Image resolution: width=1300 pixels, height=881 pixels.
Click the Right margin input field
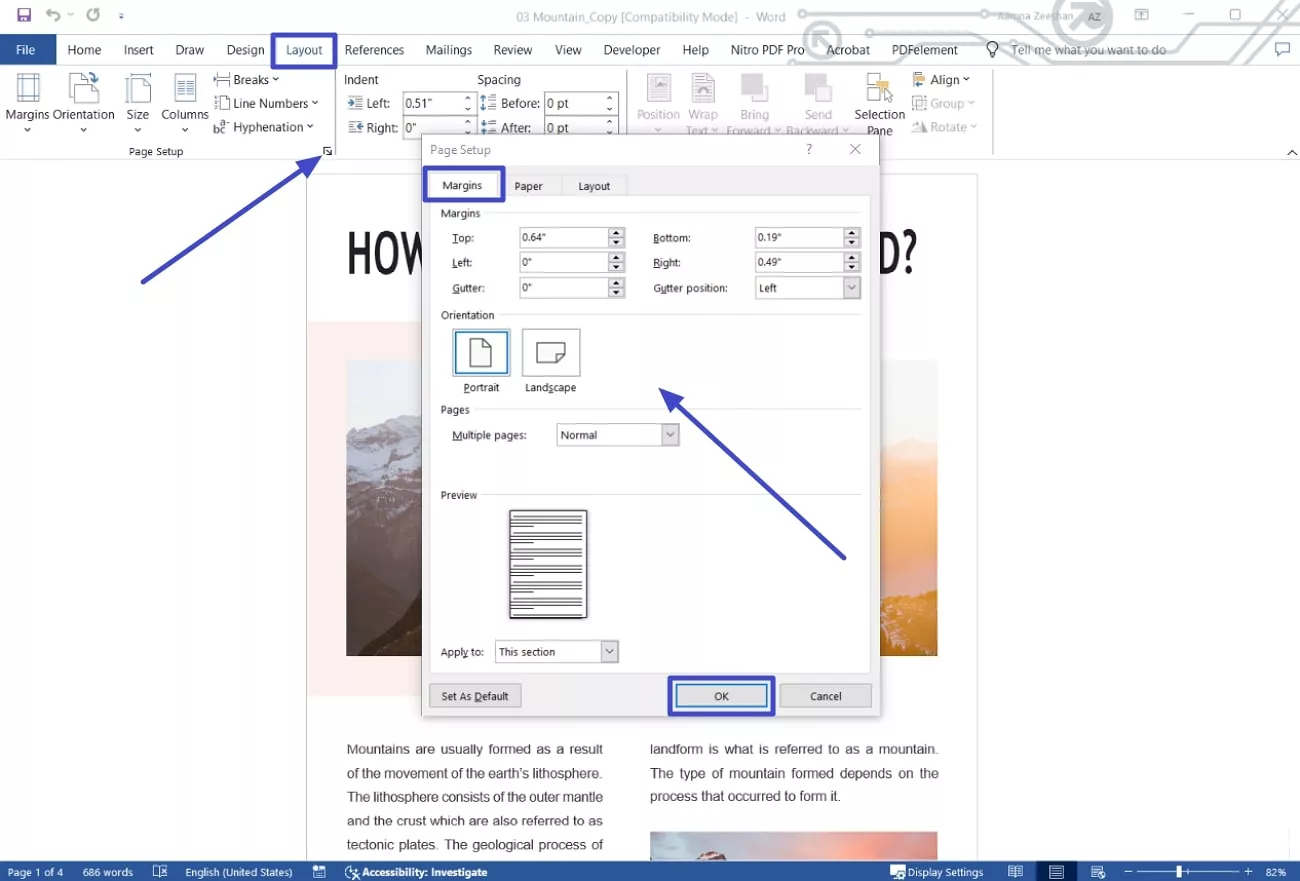point(799,263)
